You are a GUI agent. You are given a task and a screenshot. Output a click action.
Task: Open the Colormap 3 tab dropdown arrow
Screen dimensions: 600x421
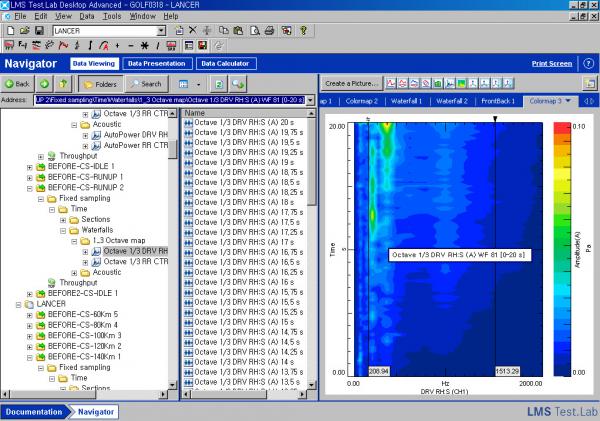(568, 101)
